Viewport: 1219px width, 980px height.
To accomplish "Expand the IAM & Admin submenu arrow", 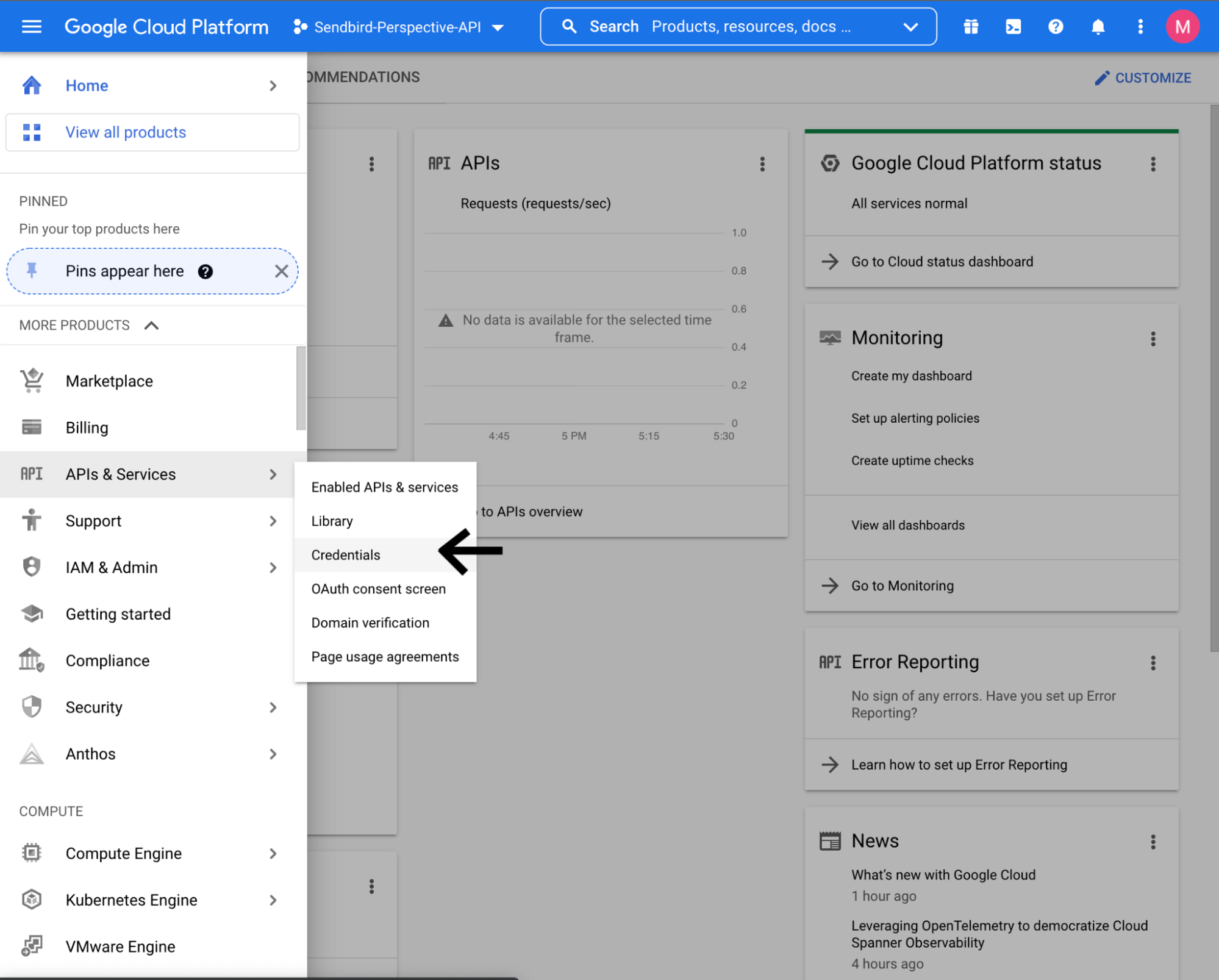I will tap(273, 568).
